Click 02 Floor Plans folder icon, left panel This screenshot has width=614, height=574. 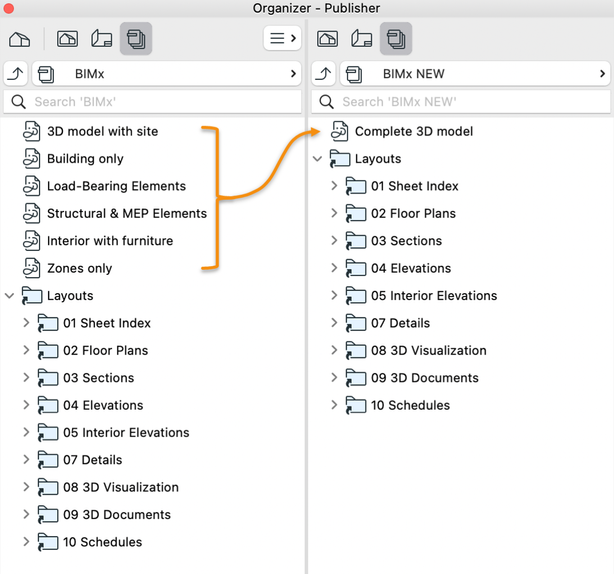(x=48, y=350)
